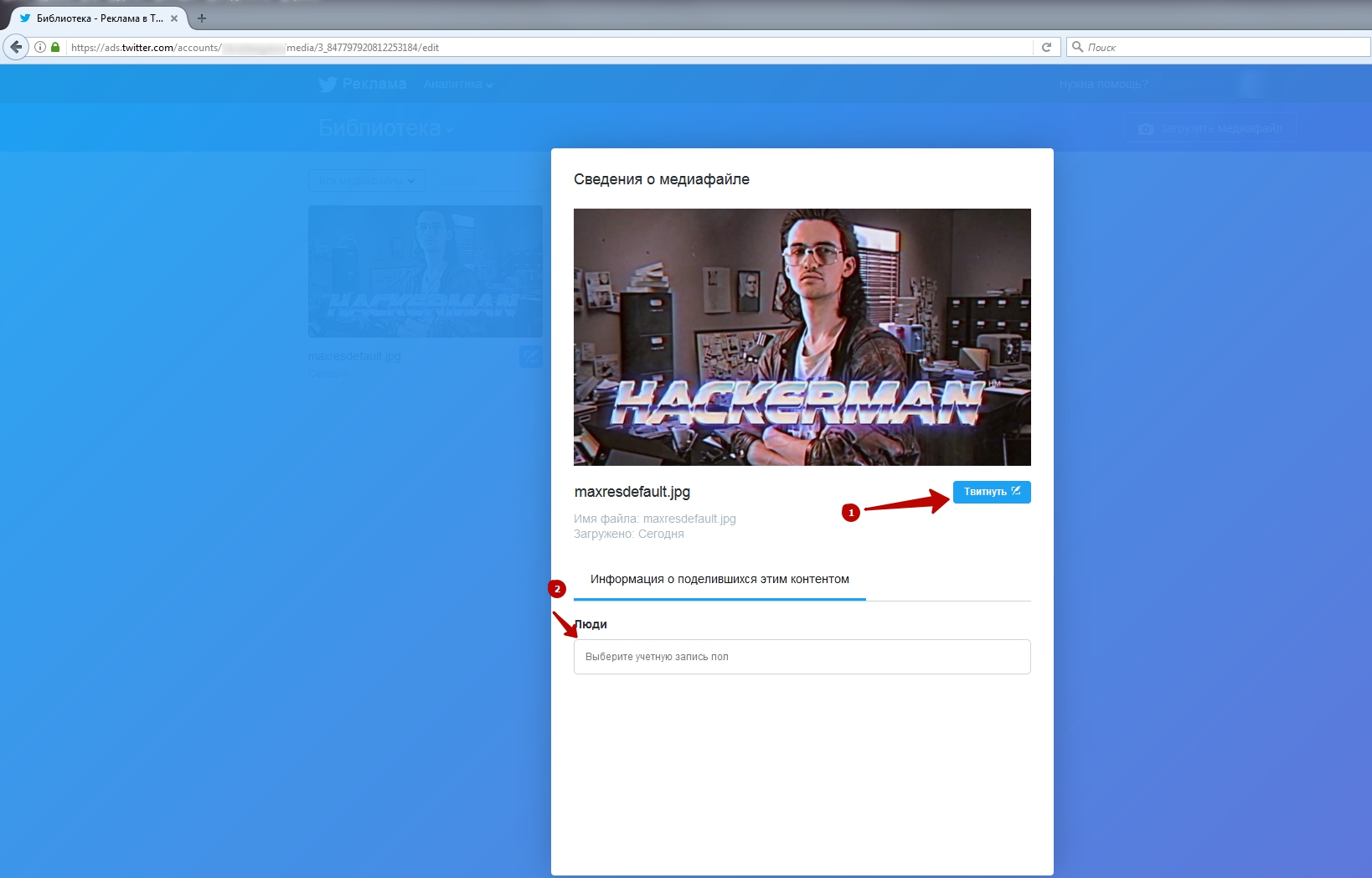Close the Библиотека browser tab

(174, 18)
